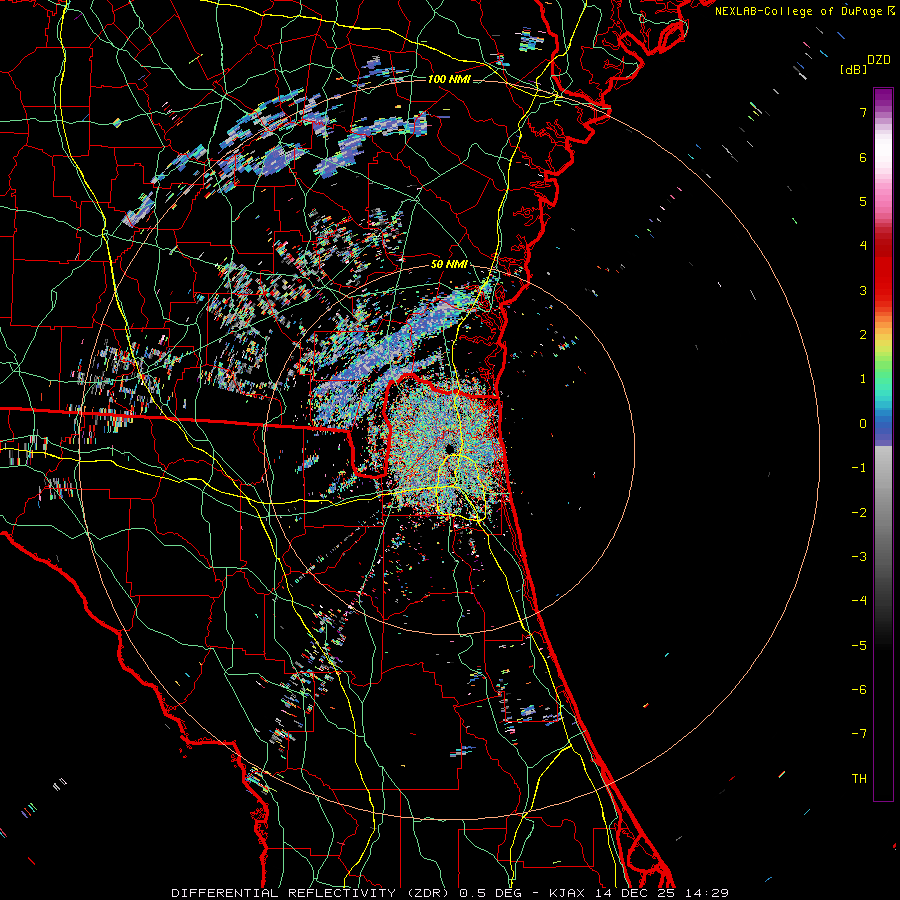Click the -7 legend value

[859, 734]
